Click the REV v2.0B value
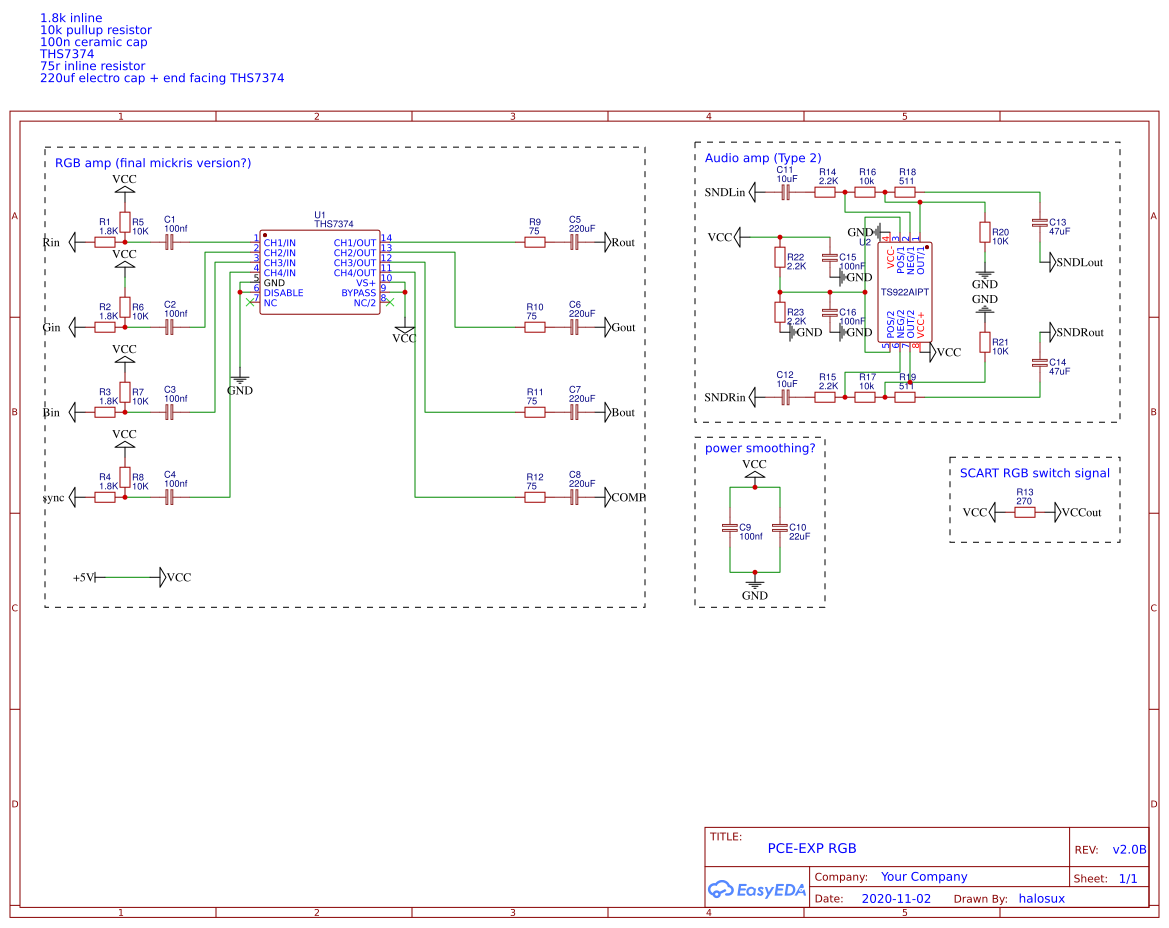 pyautogui.click(x=1129, y=849)
